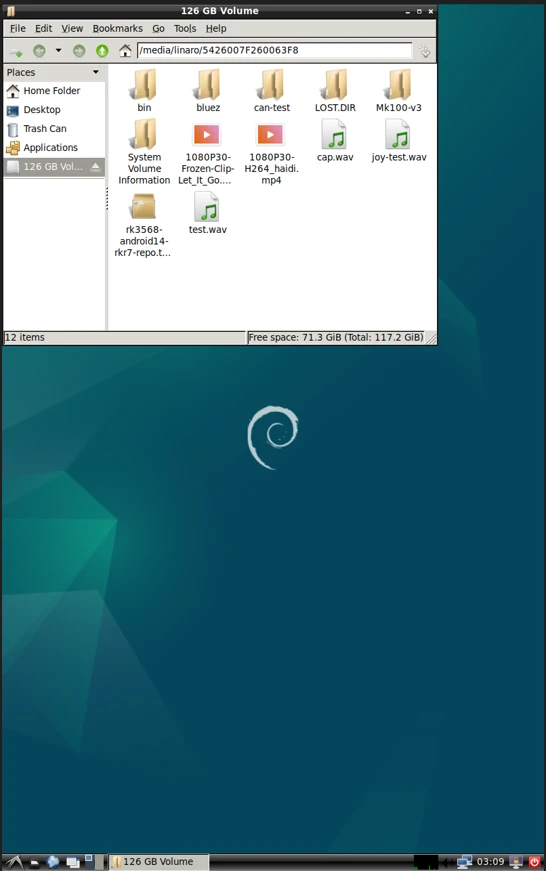Select the can-test folder

coord(272,91)
